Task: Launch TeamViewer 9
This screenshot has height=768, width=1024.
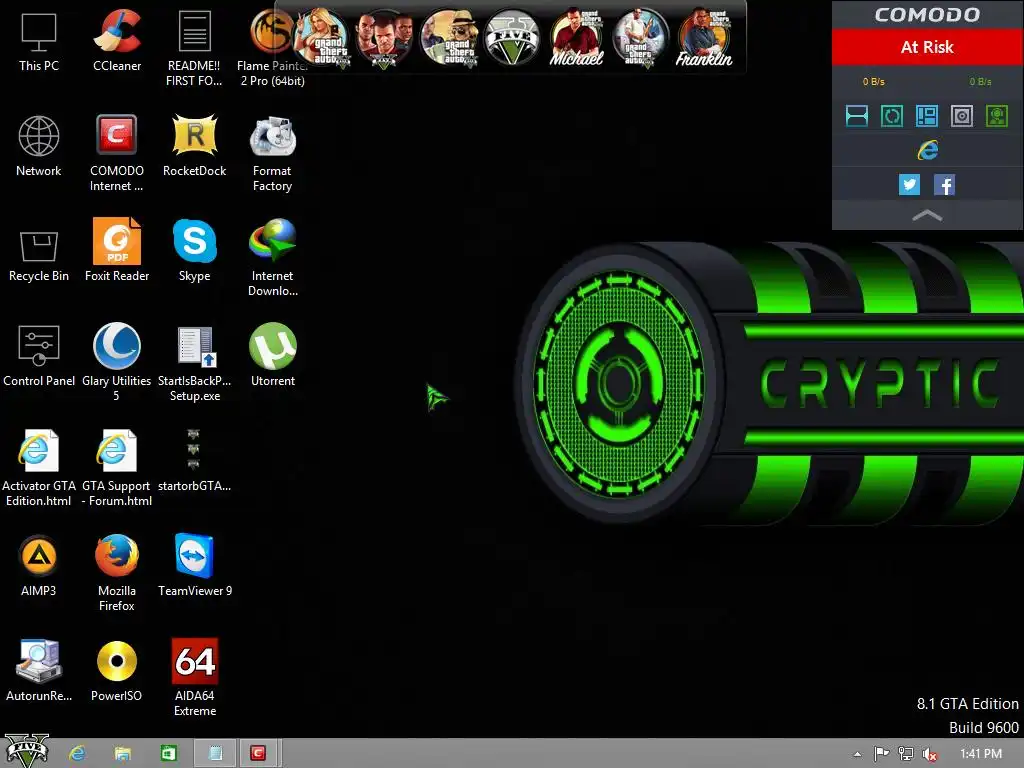Action: point(195,566)
